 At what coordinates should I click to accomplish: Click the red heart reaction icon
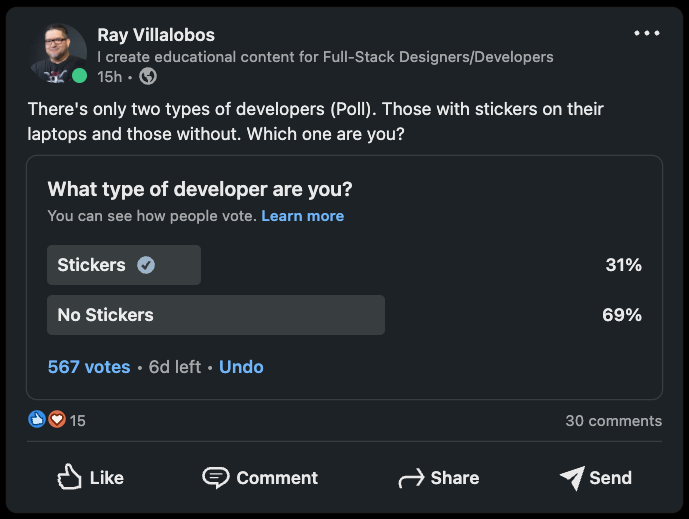tap(57, 419)
